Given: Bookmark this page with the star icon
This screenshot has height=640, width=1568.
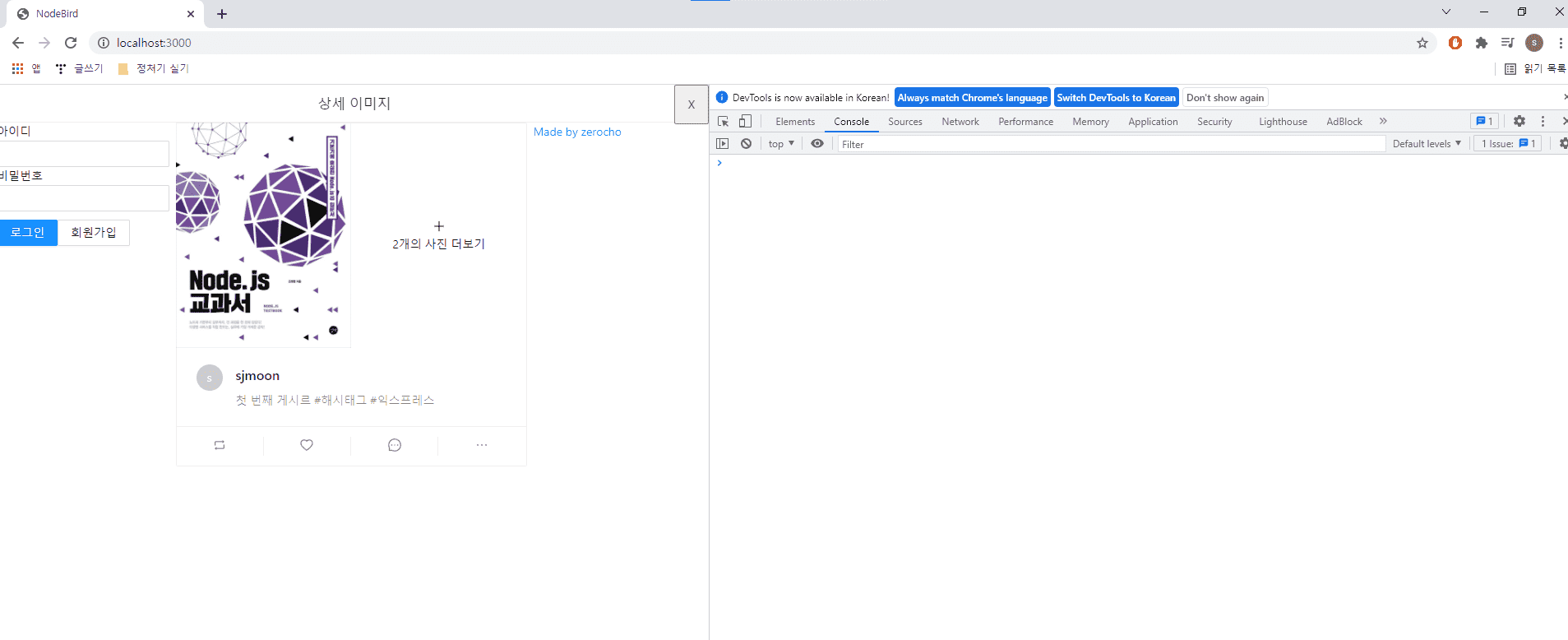Looking at the screenshot, I should point(1422,43).
